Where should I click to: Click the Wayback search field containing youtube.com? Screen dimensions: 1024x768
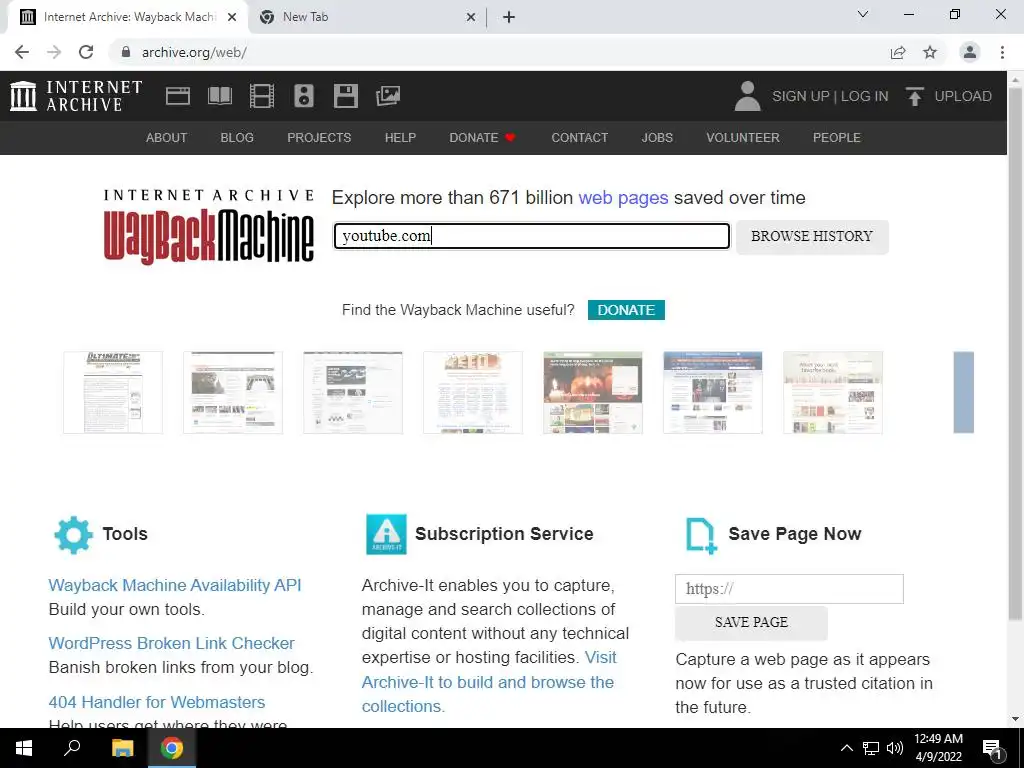532,236
